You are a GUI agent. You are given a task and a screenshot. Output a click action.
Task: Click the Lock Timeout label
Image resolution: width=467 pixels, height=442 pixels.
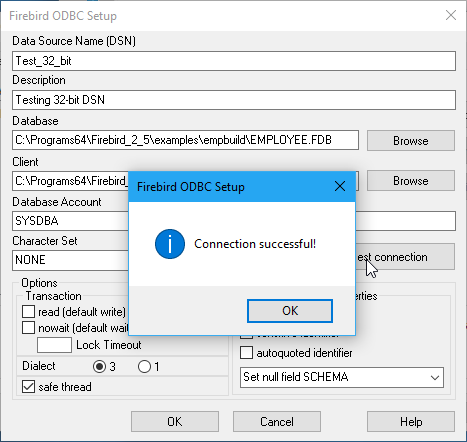(109, 345)
